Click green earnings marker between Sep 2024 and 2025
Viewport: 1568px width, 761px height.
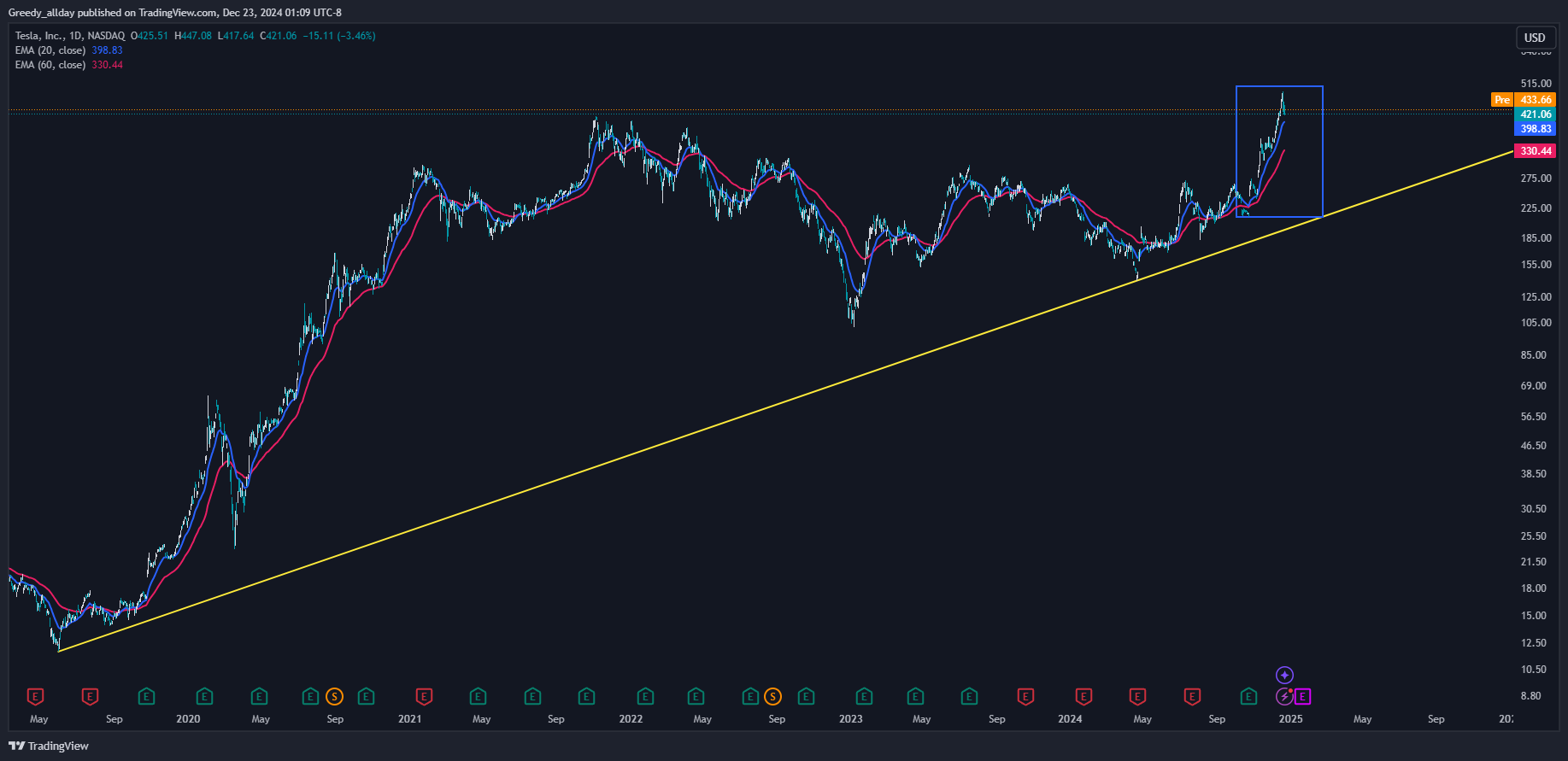pyautogui.click(x=1248, y=697)
